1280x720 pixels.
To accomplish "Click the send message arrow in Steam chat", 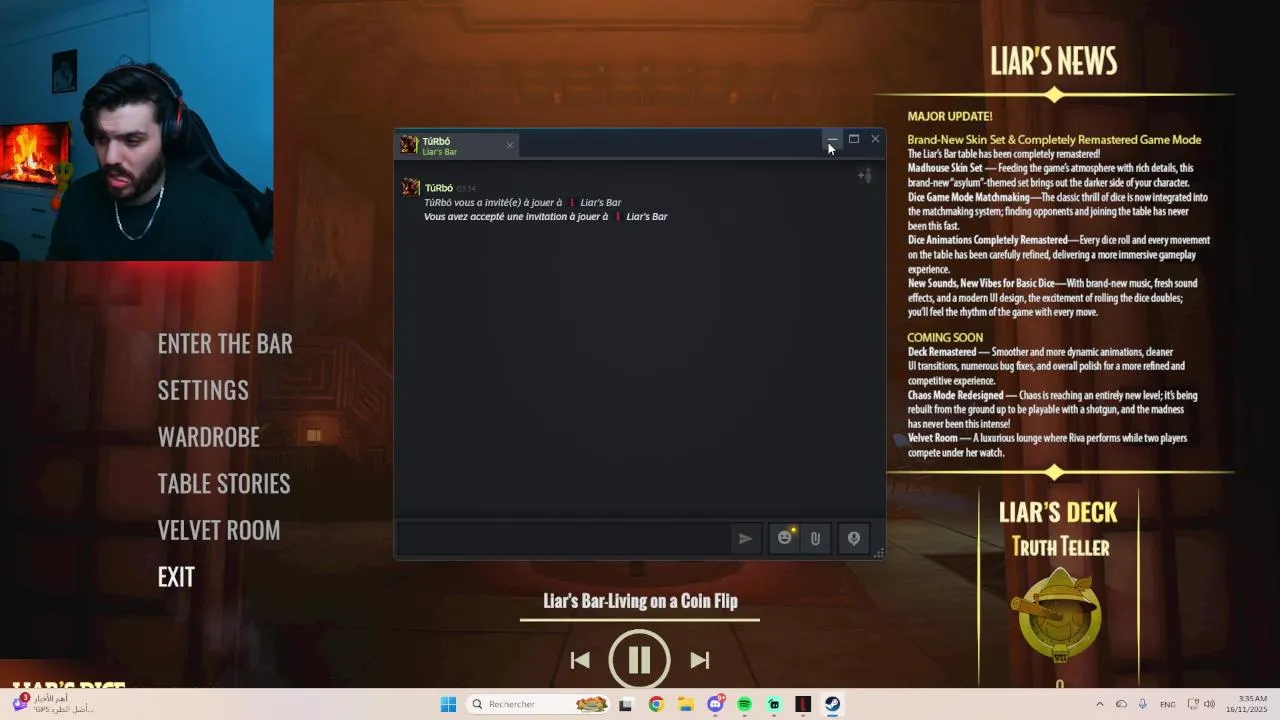I will pos(745,539).
